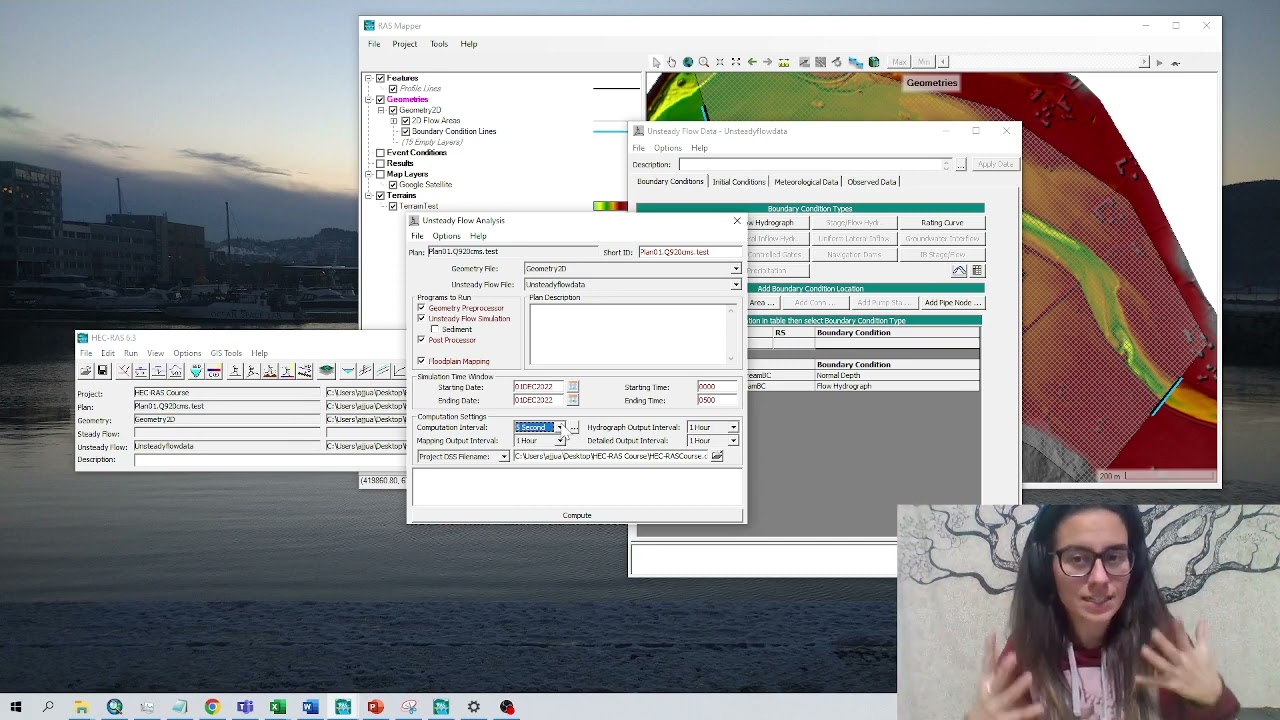The image size is (1280, 720).
Task: Select the pan hand tool in RAS Mapper
Action: pyautogui.click(x=671, y=62)
